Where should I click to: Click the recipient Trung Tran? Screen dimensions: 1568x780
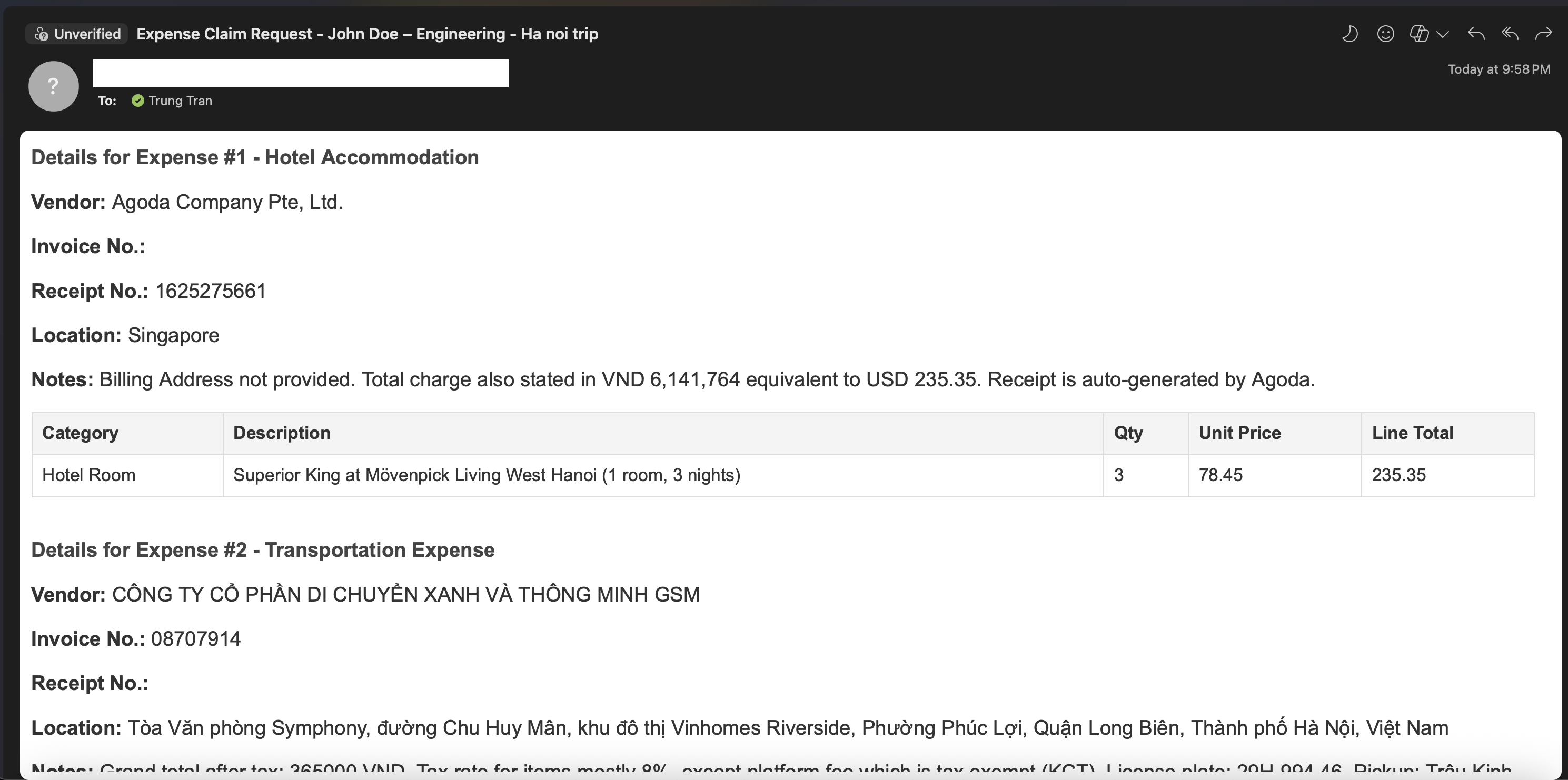click(x=180, y=101)
